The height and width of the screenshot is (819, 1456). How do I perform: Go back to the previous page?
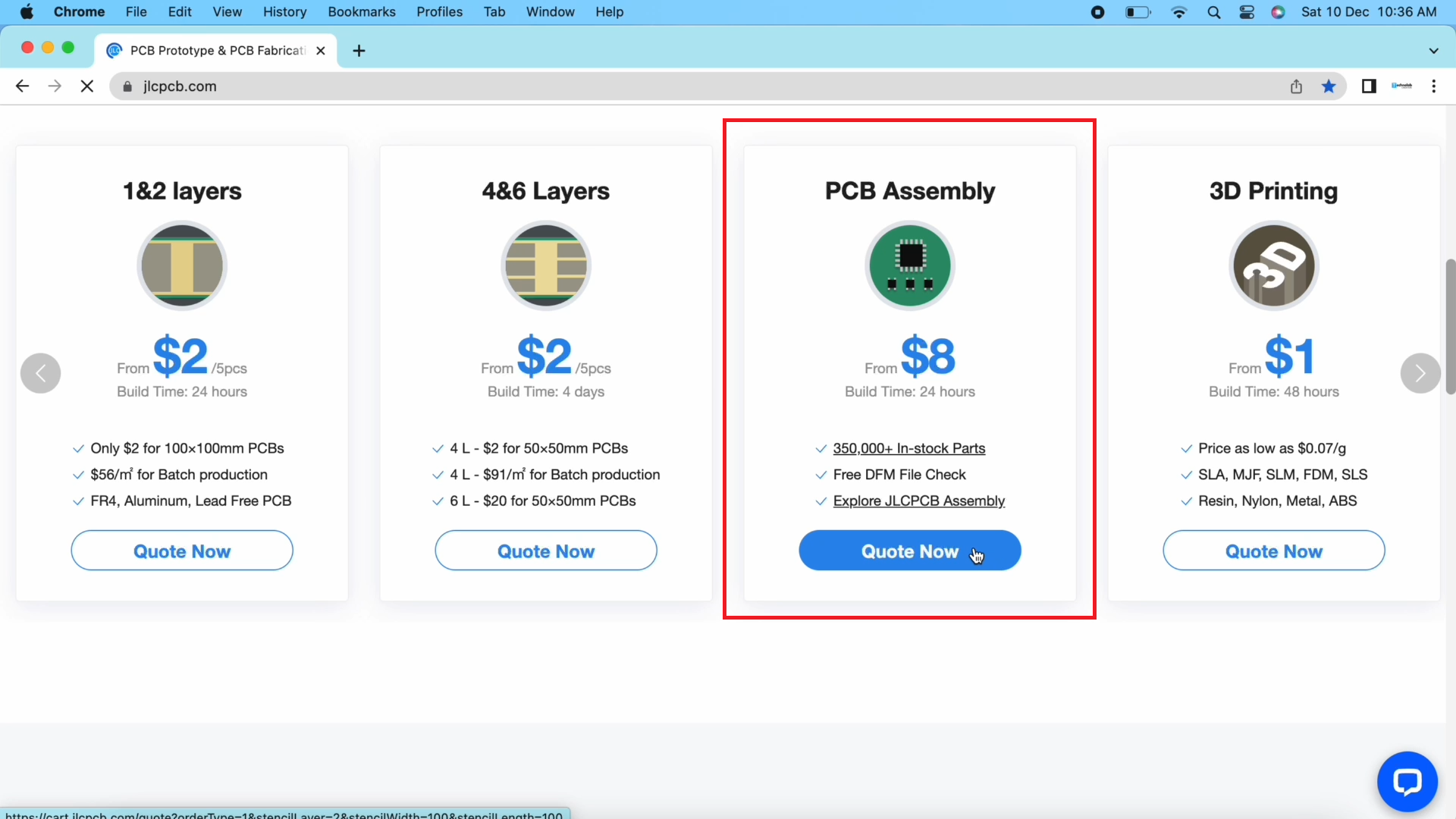(22, 86)
